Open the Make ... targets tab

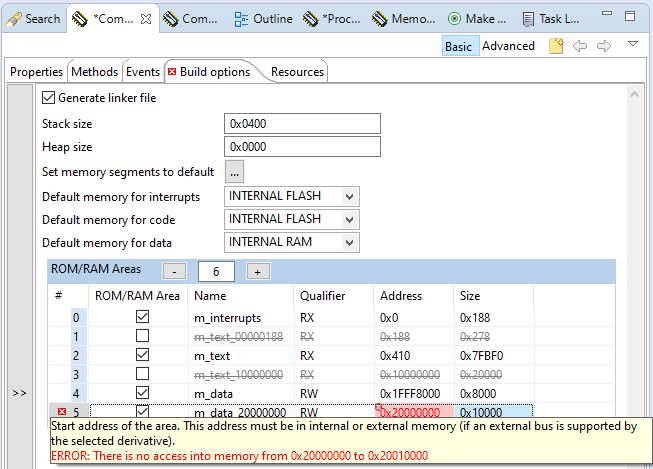pos(477,19)
